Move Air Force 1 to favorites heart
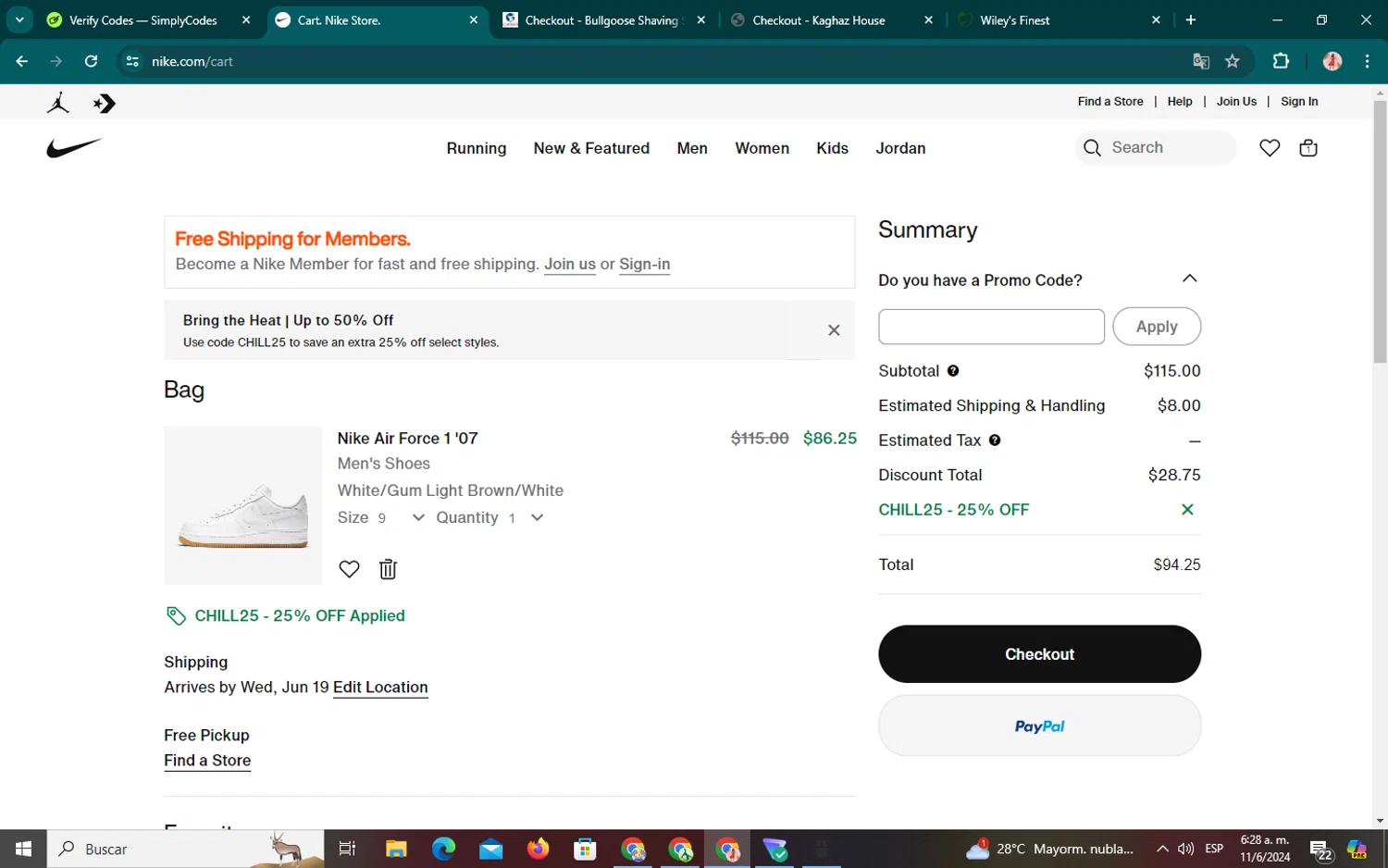This screenshot has width=1388, height=868. 349,569
